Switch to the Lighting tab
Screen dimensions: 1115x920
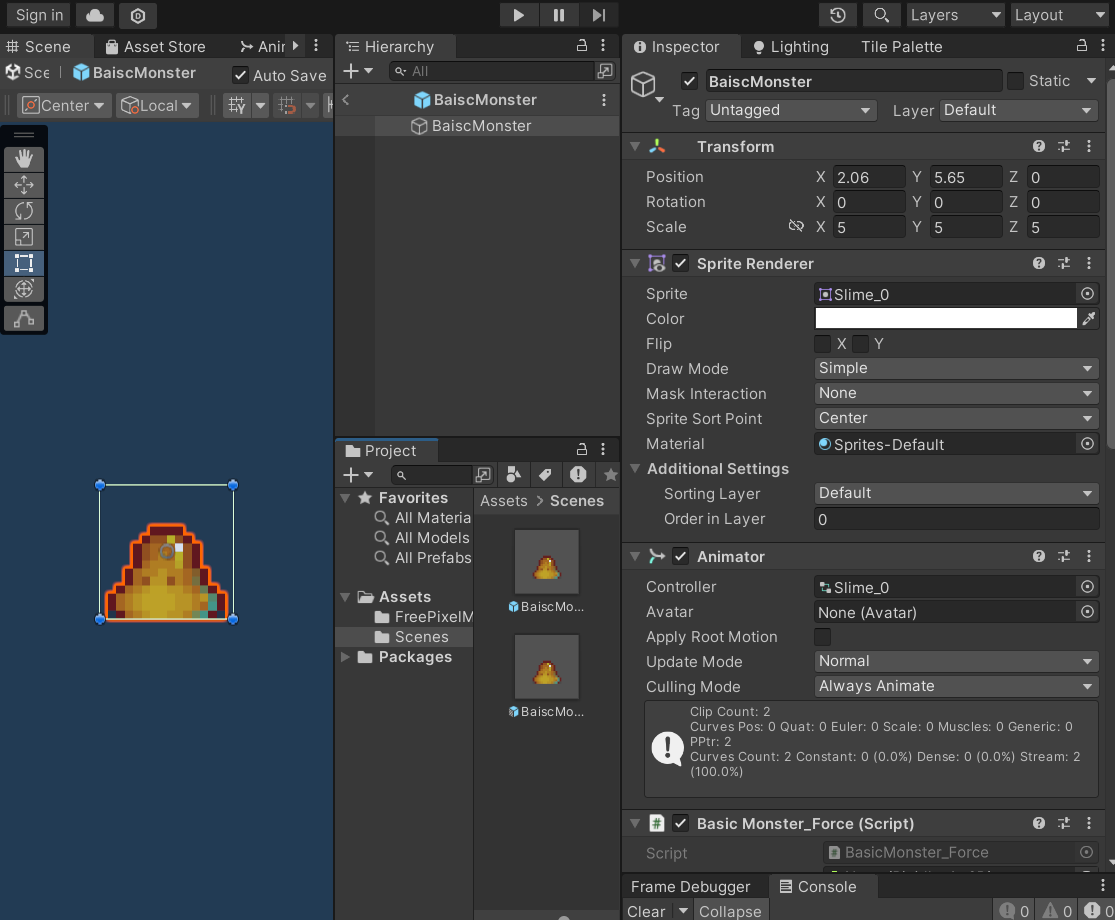[x=790, y=47]
